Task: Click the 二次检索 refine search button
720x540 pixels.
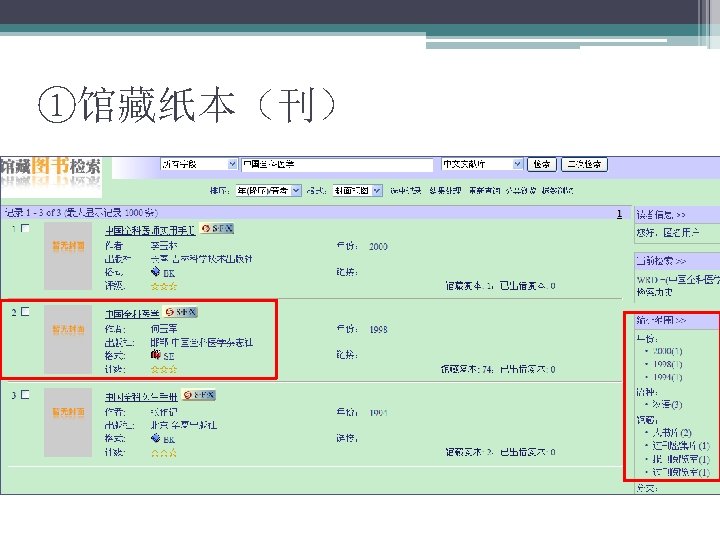Action: point(584,164)
